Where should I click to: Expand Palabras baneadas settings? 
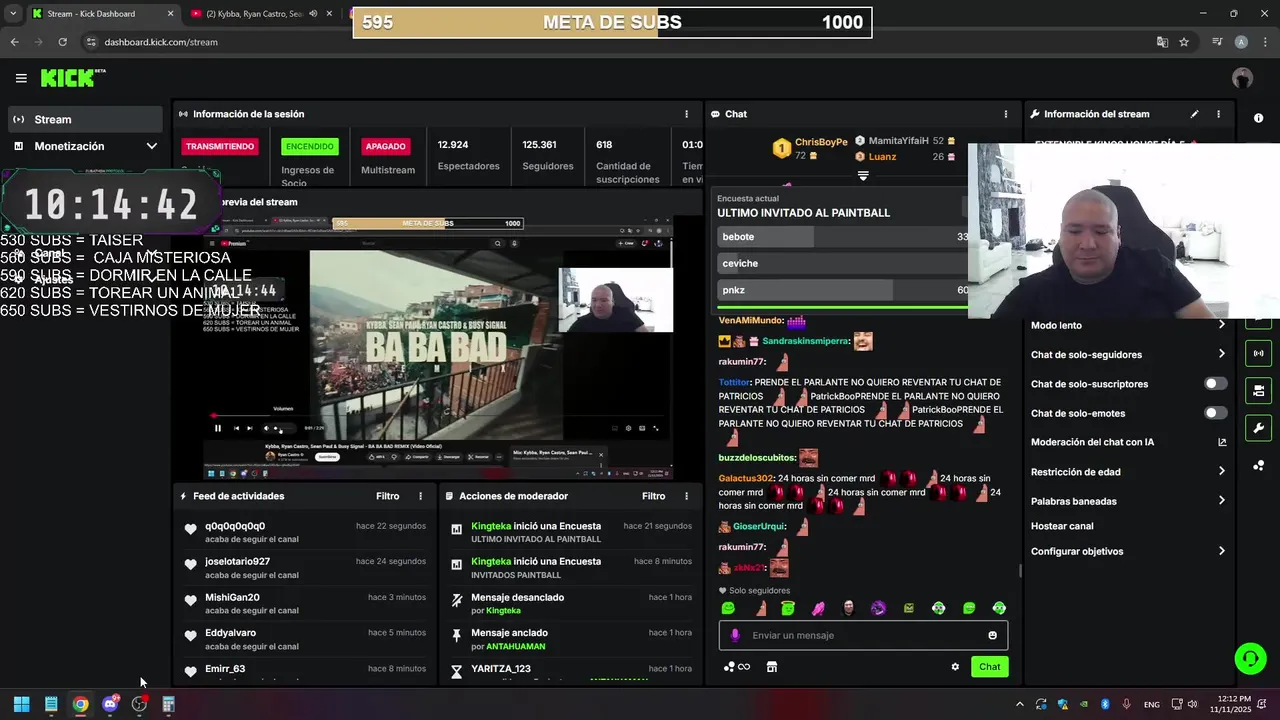[1128, 501]
